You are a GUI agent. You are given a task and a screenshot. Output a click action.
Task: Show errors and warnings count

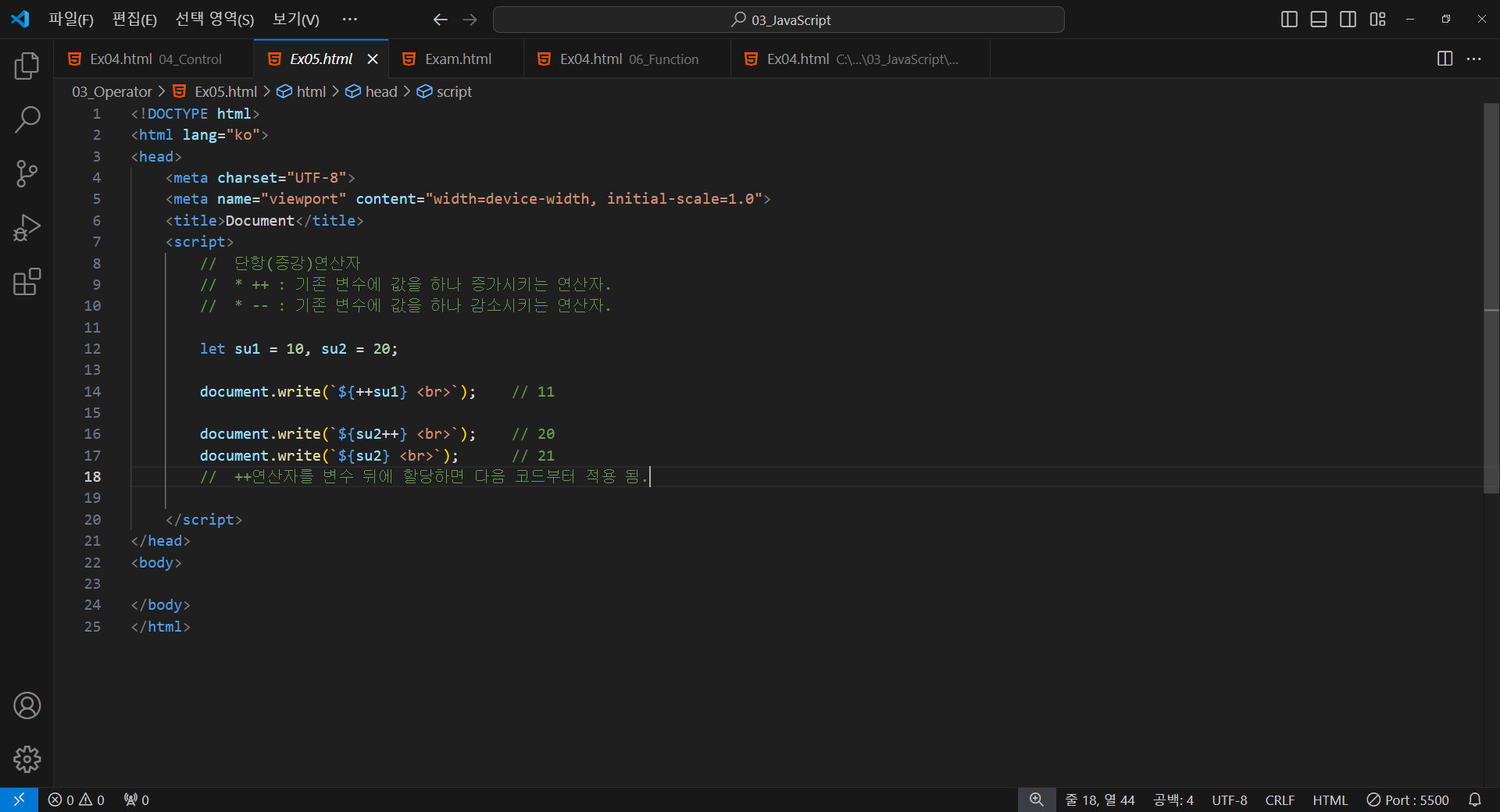[76, 800]
